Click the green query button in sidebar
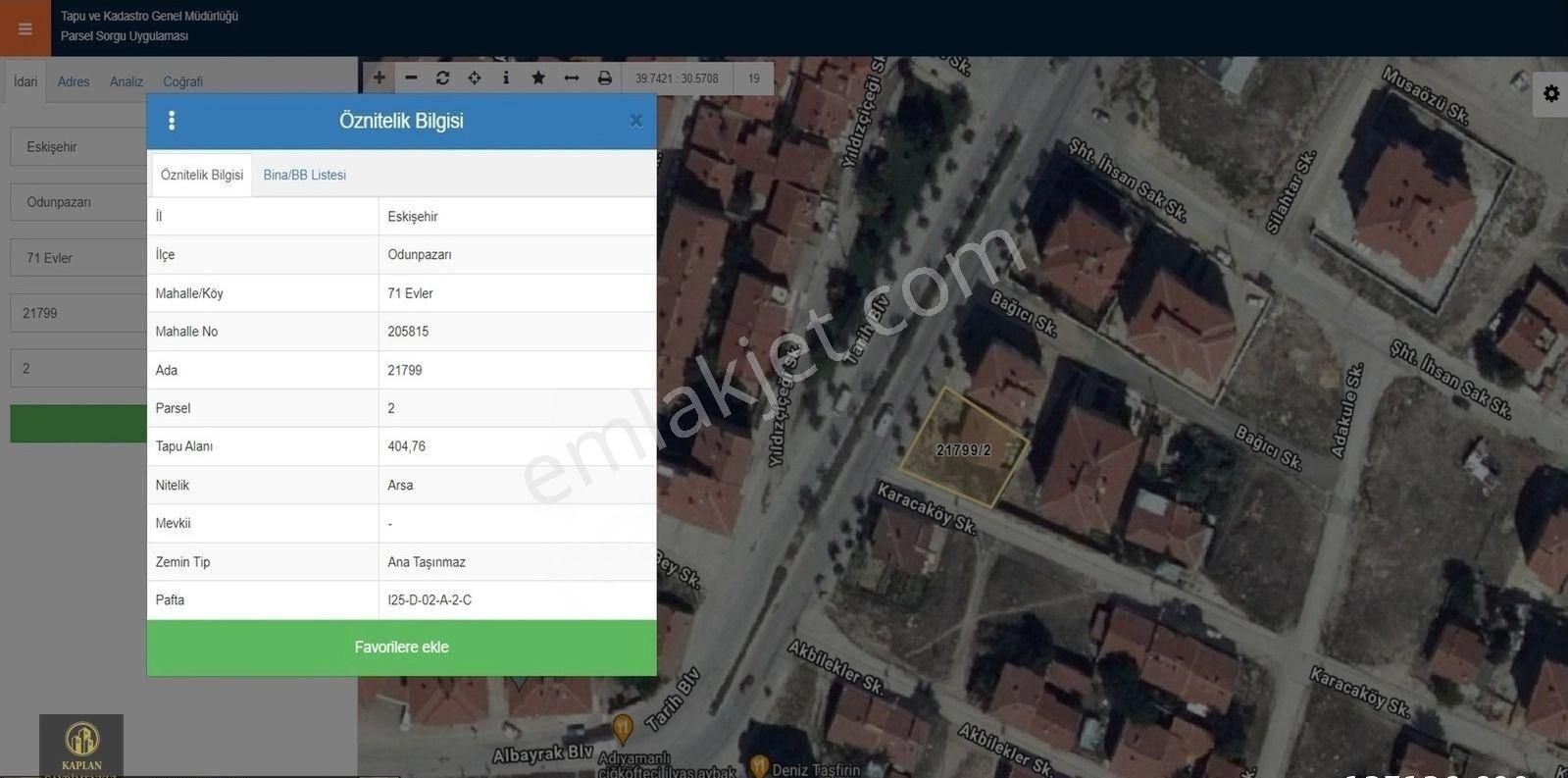Screen dimensions: 1568x778 click(78, 424)
